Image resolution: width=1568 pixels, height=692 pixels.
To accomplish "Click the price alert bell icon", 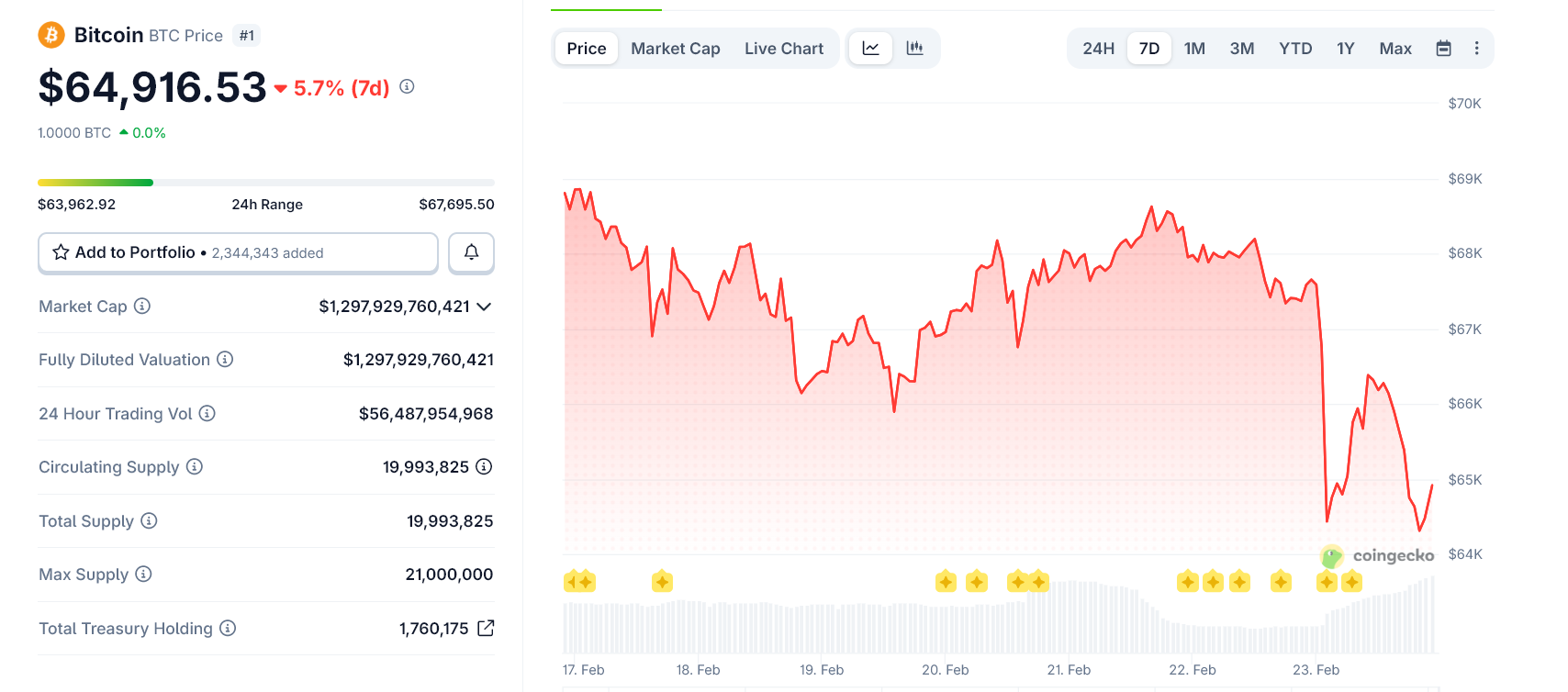I will (471, 252).
